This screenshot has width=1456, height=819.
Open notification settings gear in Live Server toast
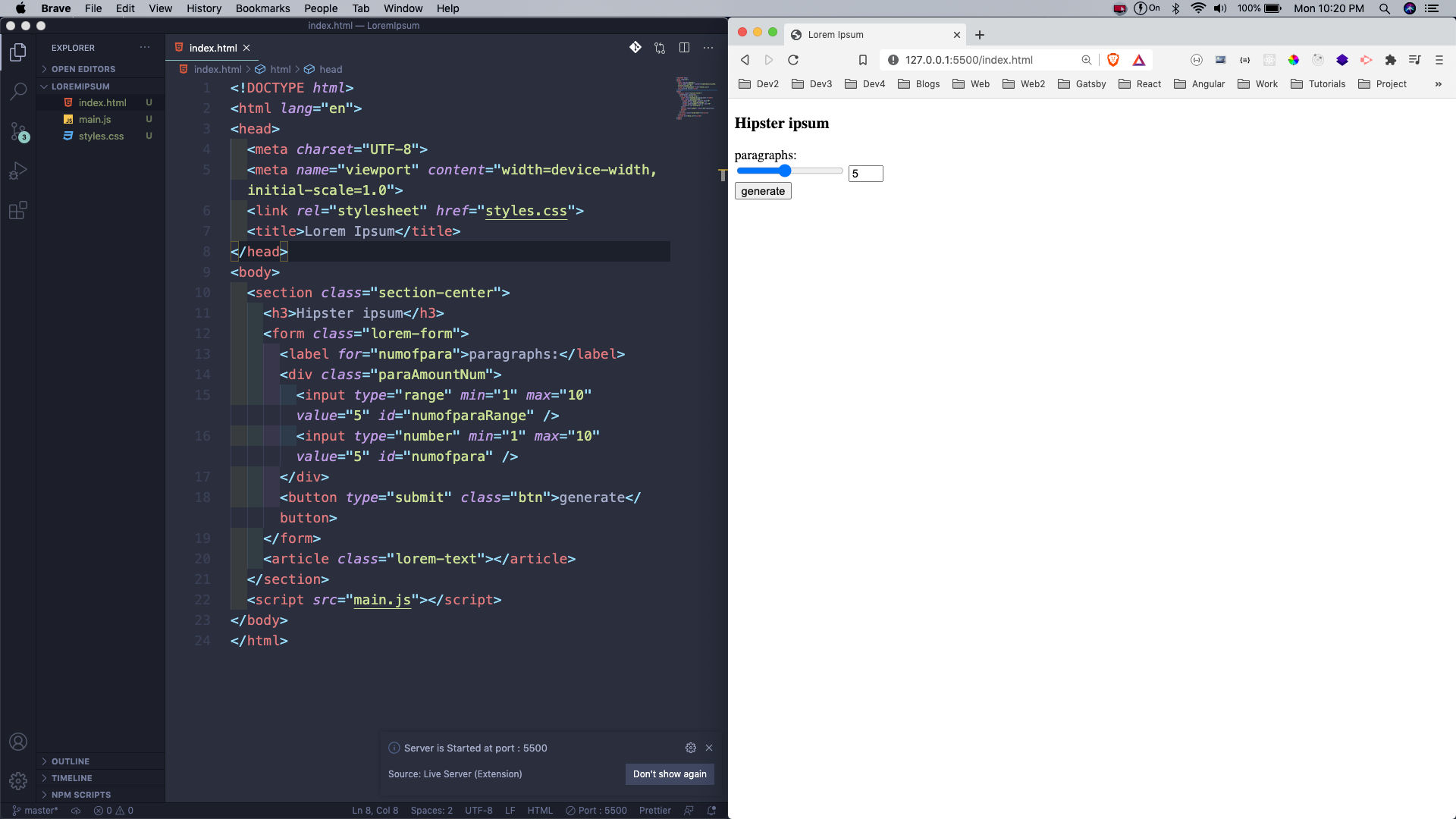(x=691, y=748)
